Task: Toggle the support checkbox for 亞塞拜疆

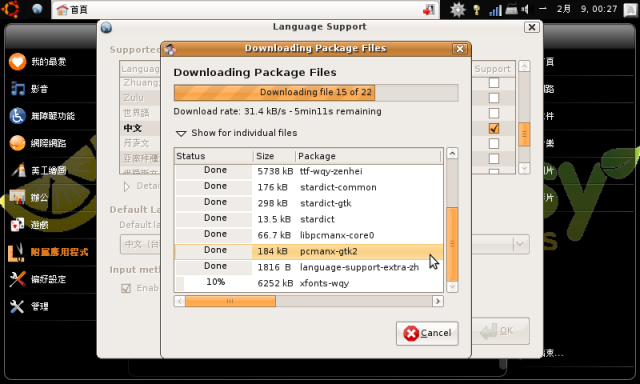Action: 494,159
